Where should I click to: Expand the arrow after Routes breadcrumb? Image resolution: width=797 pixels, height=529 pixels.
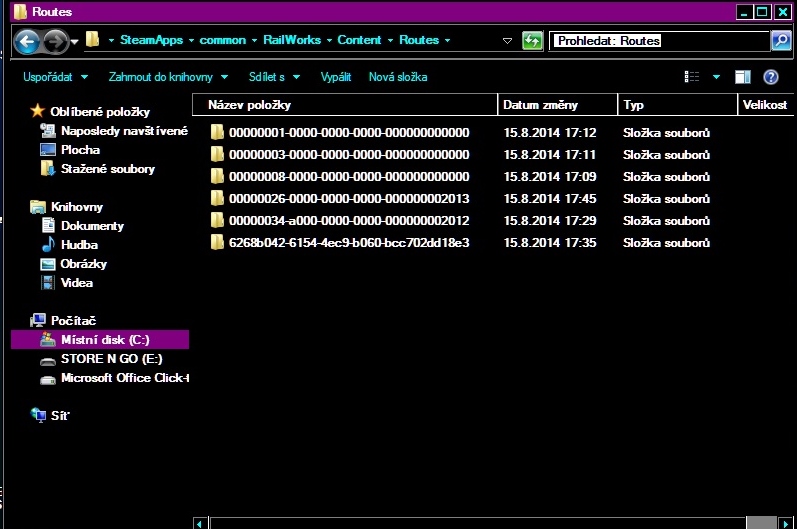[x=447, y=41]
